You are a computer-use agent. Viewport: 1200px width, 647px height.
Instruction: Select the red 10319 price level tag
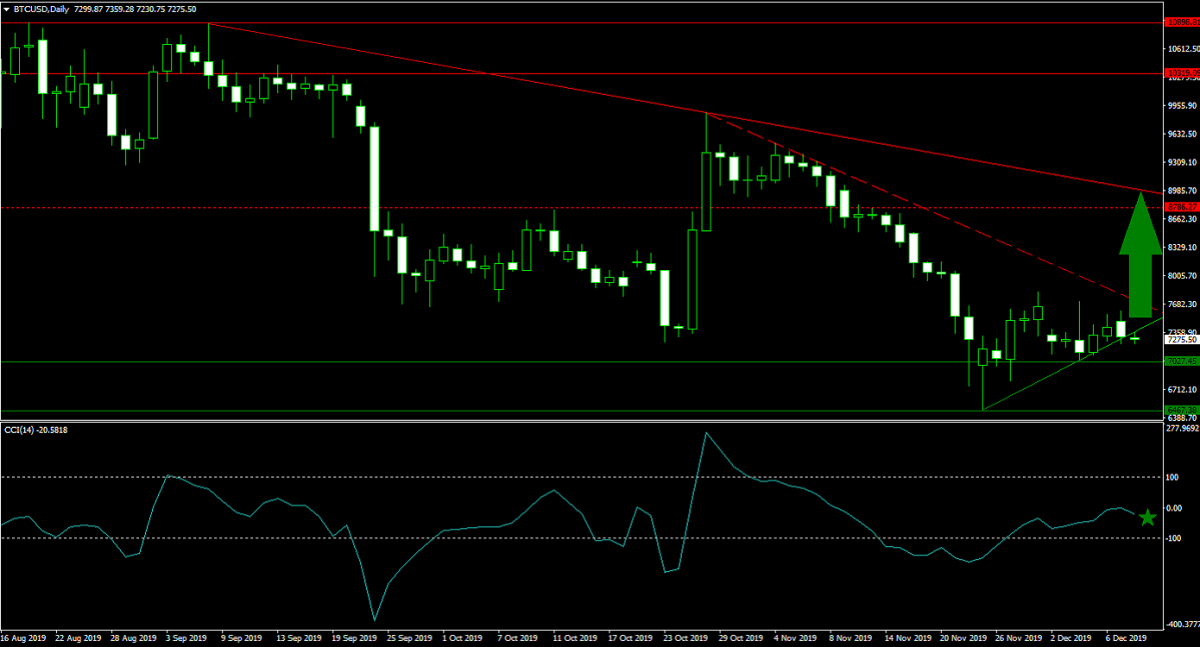(1182, 73)
